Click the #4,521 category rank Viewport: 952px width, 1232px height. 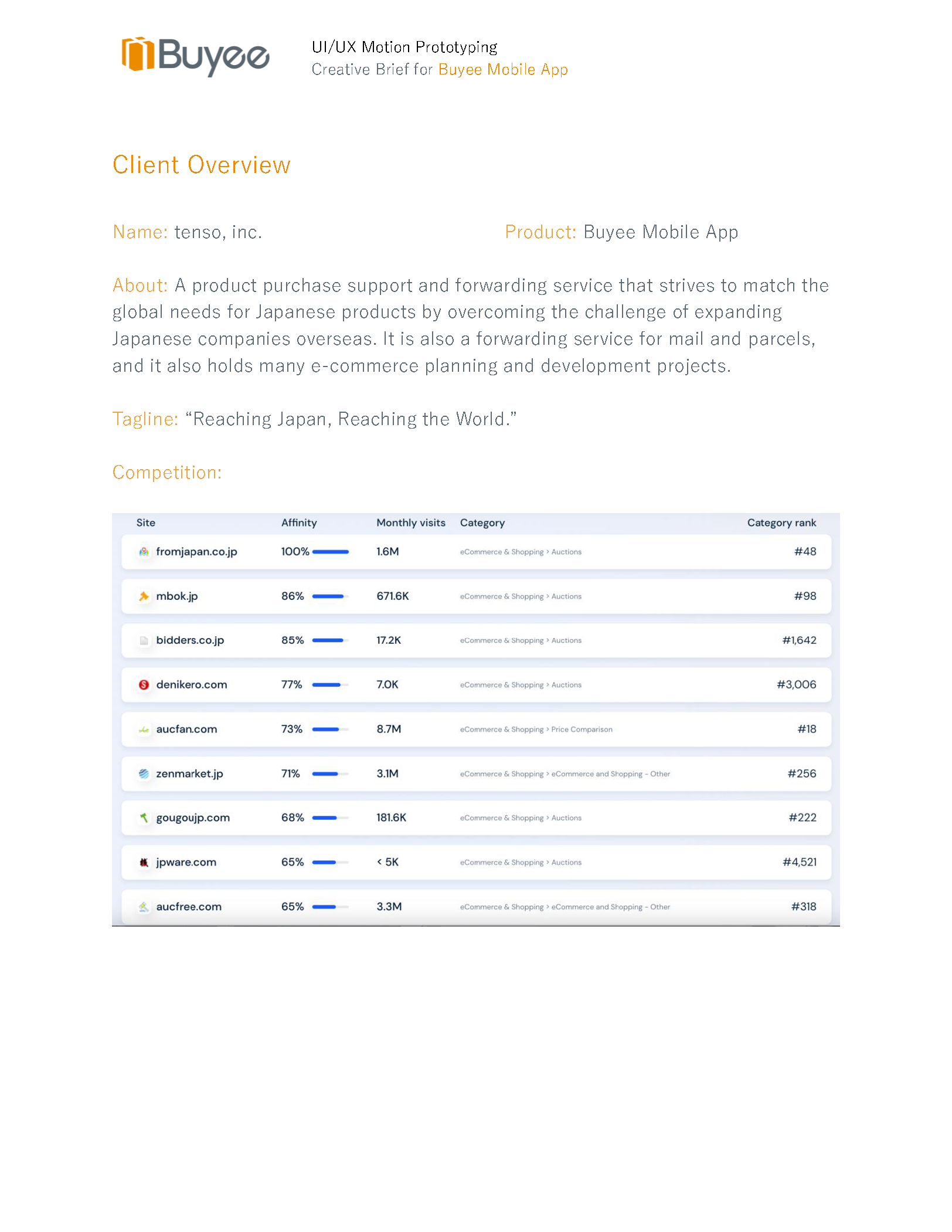(x=799, y=863)
